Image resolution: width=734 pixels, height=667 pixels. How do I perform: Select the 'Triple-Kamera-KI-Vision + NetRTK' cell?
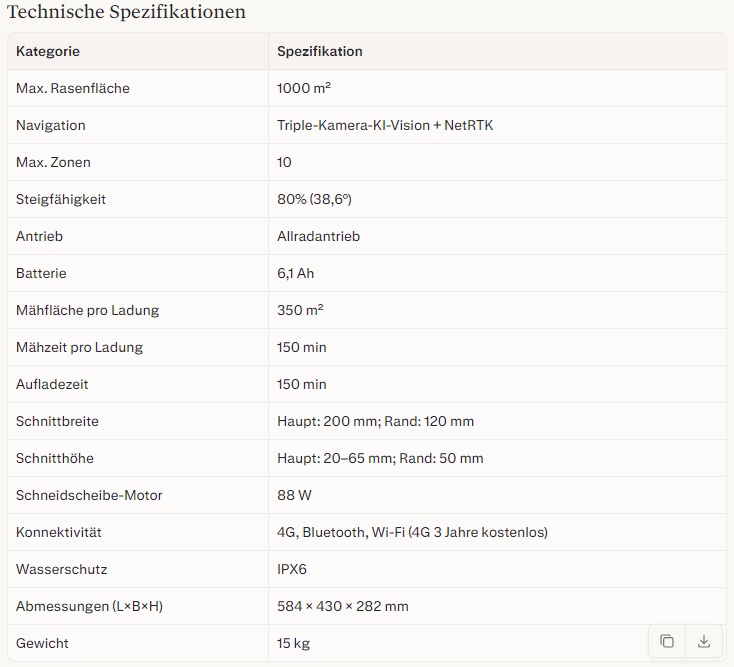point(385,125)
